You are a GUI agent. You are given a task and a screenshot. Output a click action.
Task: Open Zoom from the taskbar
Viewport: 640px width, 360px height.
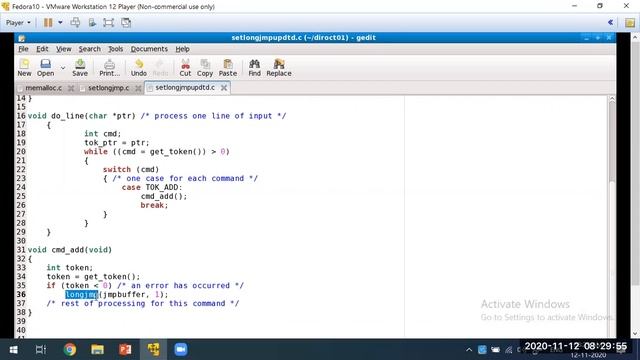(x=181, y=350)
